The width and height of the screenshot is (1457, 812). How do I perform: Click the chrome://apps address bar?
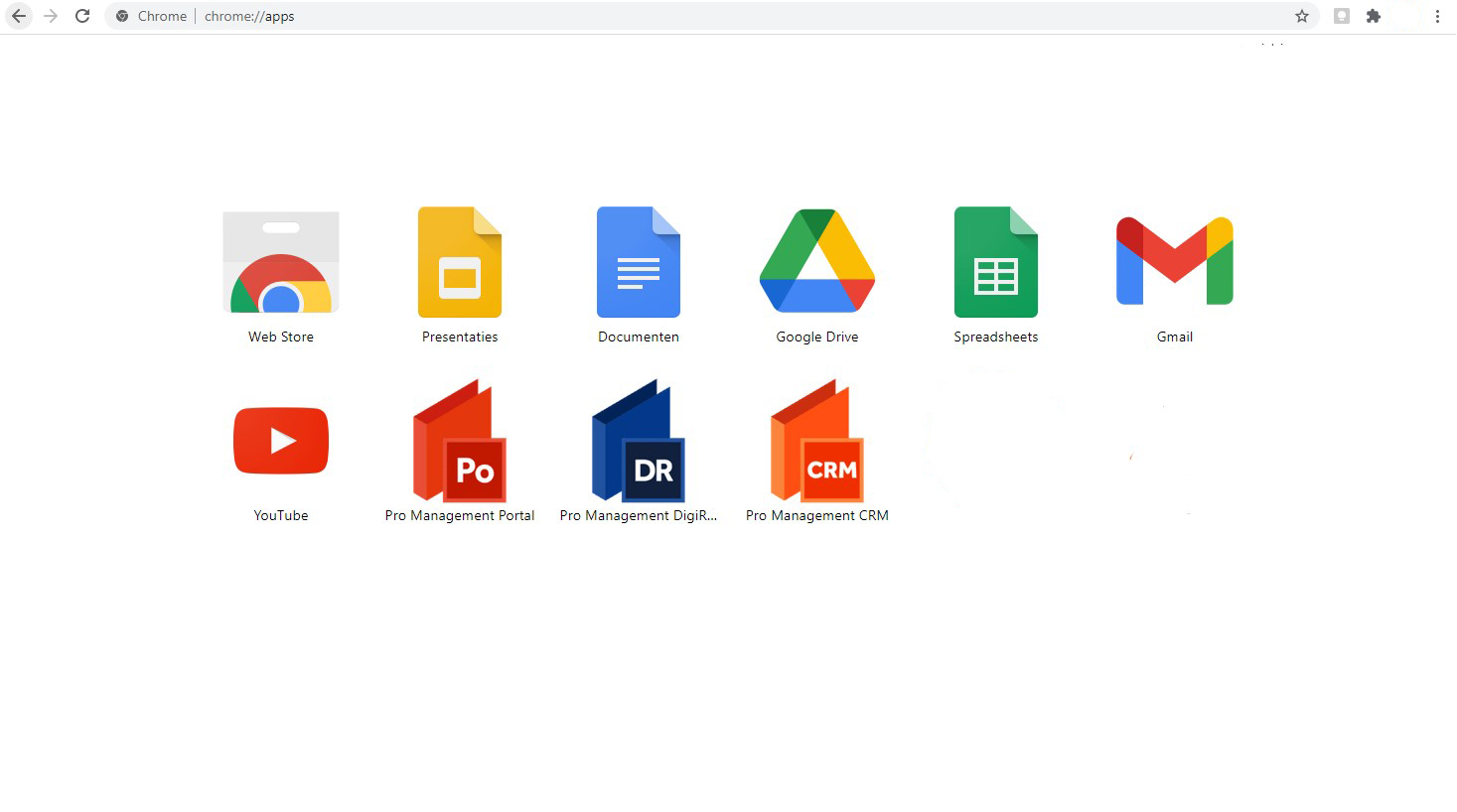(712, 16)
